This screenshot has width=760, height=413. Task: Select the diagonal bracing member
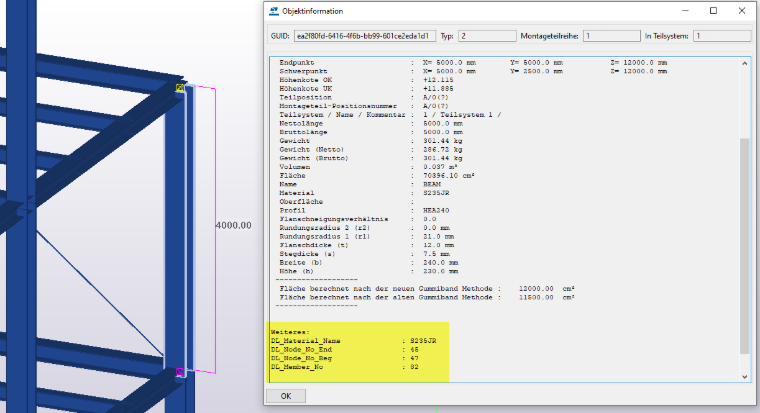[101, 294]
